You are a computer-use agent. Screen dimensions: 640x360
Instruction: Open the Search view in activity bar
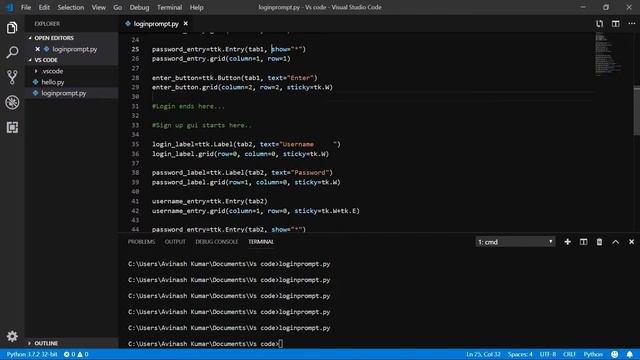(12, 52)
